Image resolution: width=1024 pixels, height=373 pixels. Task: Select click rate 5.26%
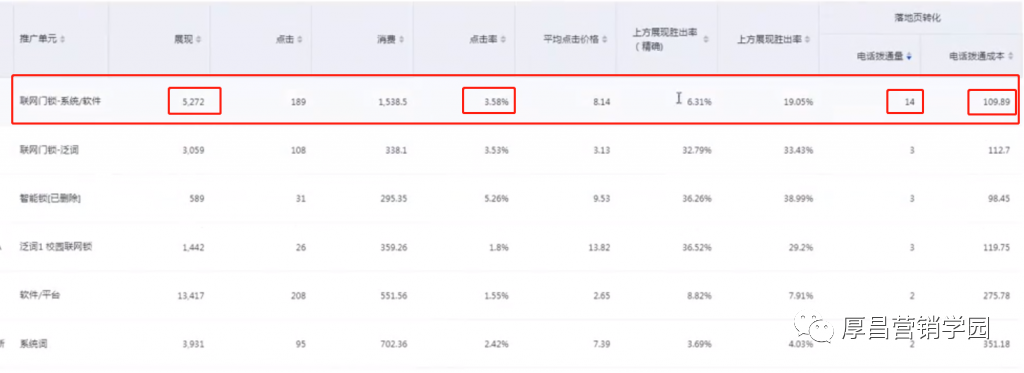coord(495,199)
